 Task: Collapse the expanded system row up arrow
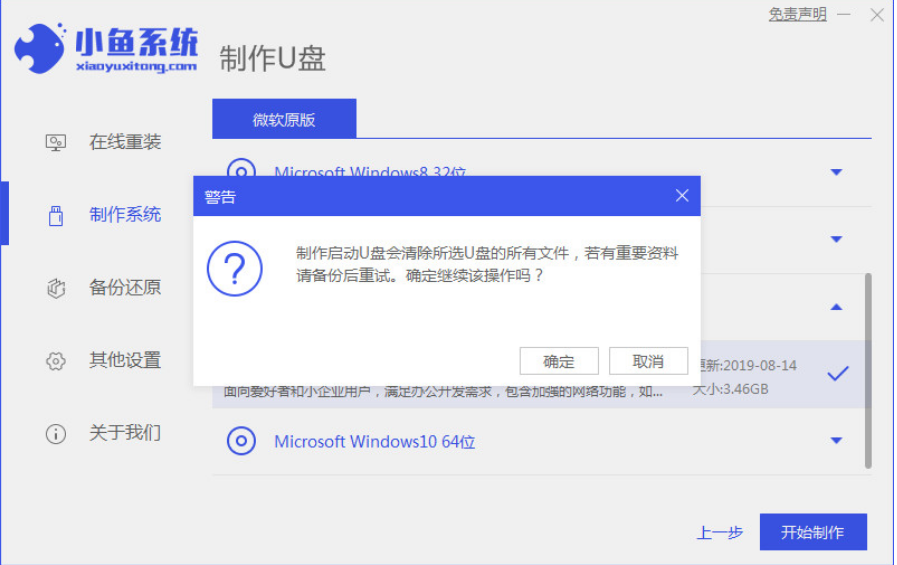[x=836, y=307]
